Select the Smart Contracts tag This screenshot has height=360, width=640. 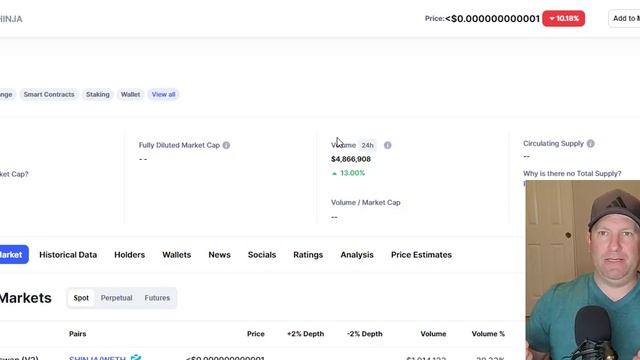point(49,94)
